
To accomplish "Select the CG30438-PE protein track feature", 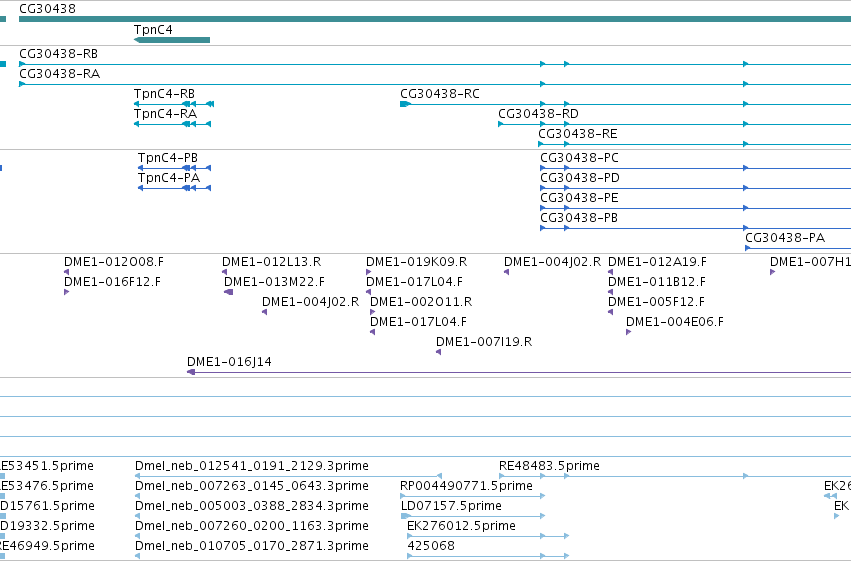I will [x=695, y=208].
